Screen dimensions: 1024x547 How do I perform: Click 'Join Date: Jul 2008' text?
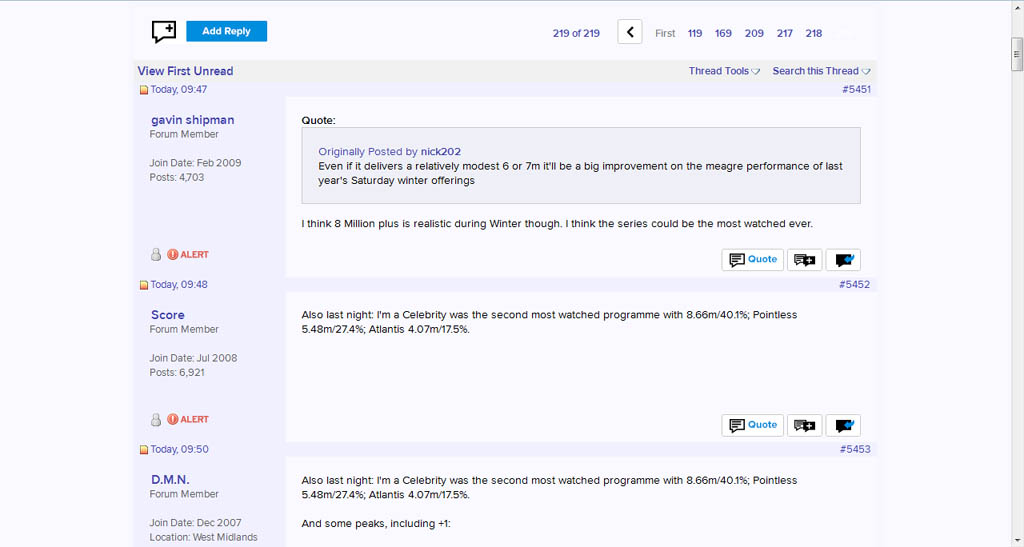(x=193, y=358)
